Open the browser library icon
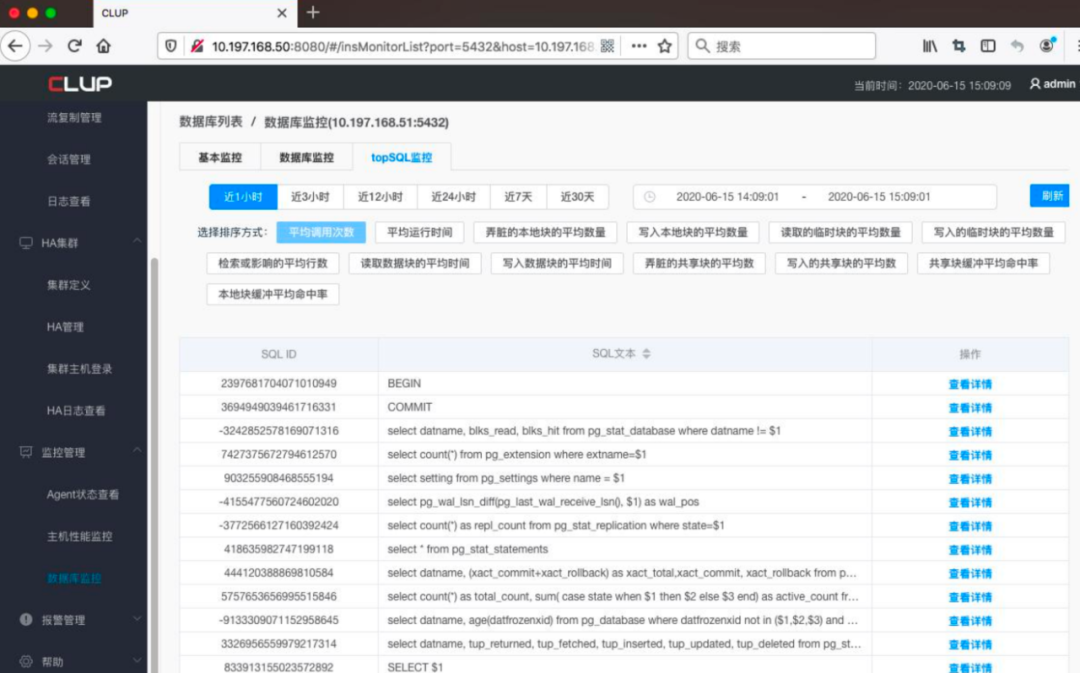This screenshot has width=1080, height=673. [x=930, y=46]
